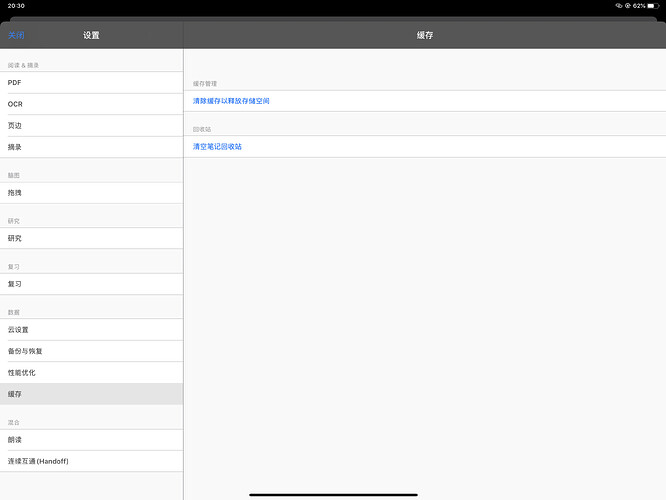The width and height of the screenshot is (666, 500).
Task: Tap the 回收站 section header
Action: tap(202, 129)
